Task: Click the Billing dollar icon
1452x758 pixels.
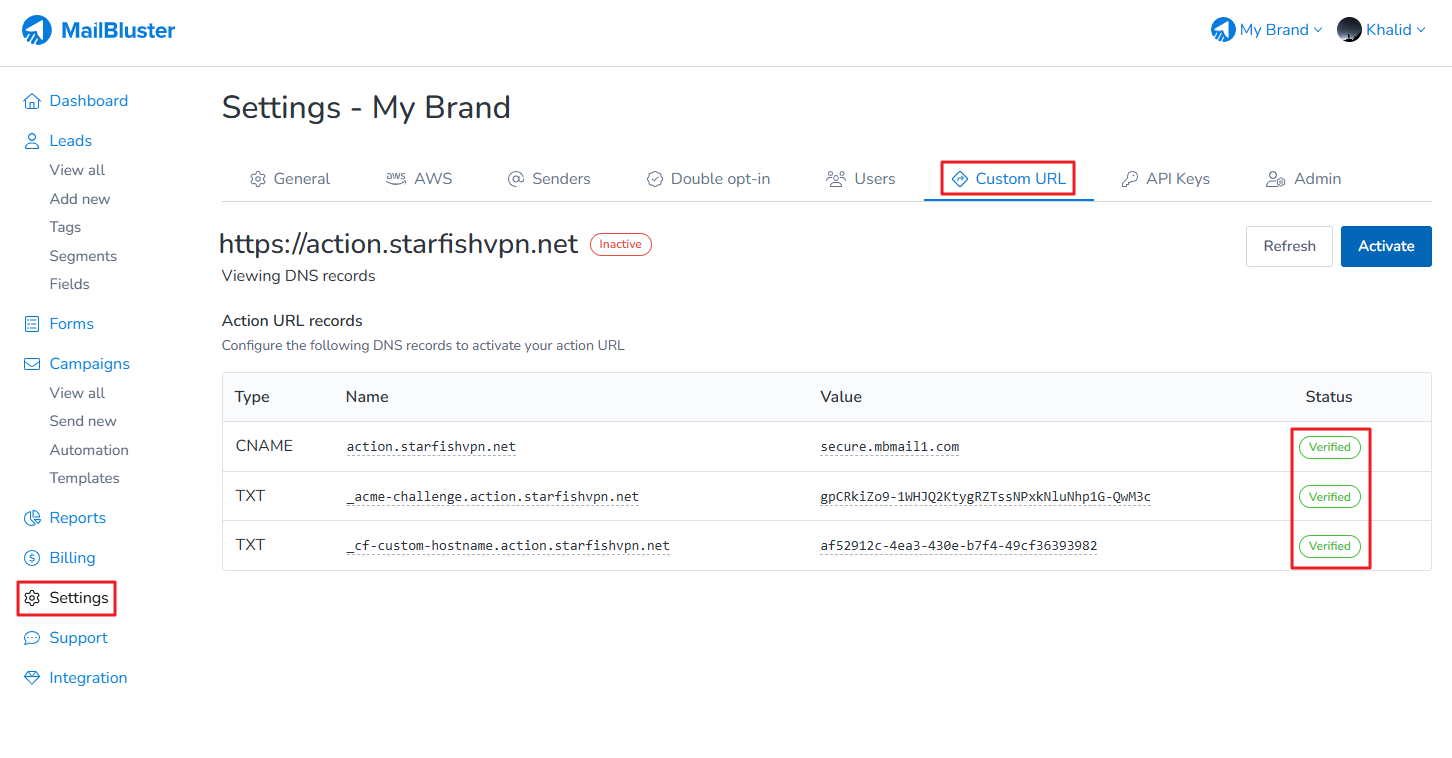Action: 32,558
